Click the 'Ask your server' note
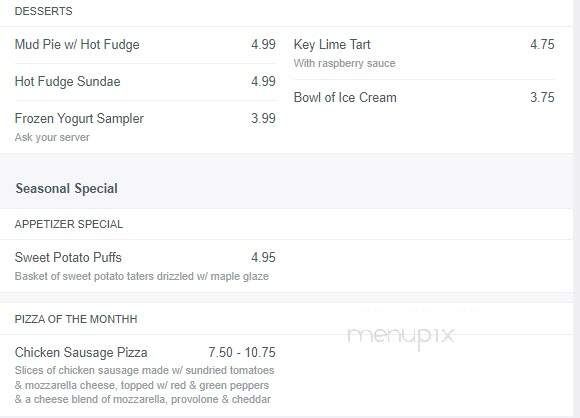 point(52,137)
